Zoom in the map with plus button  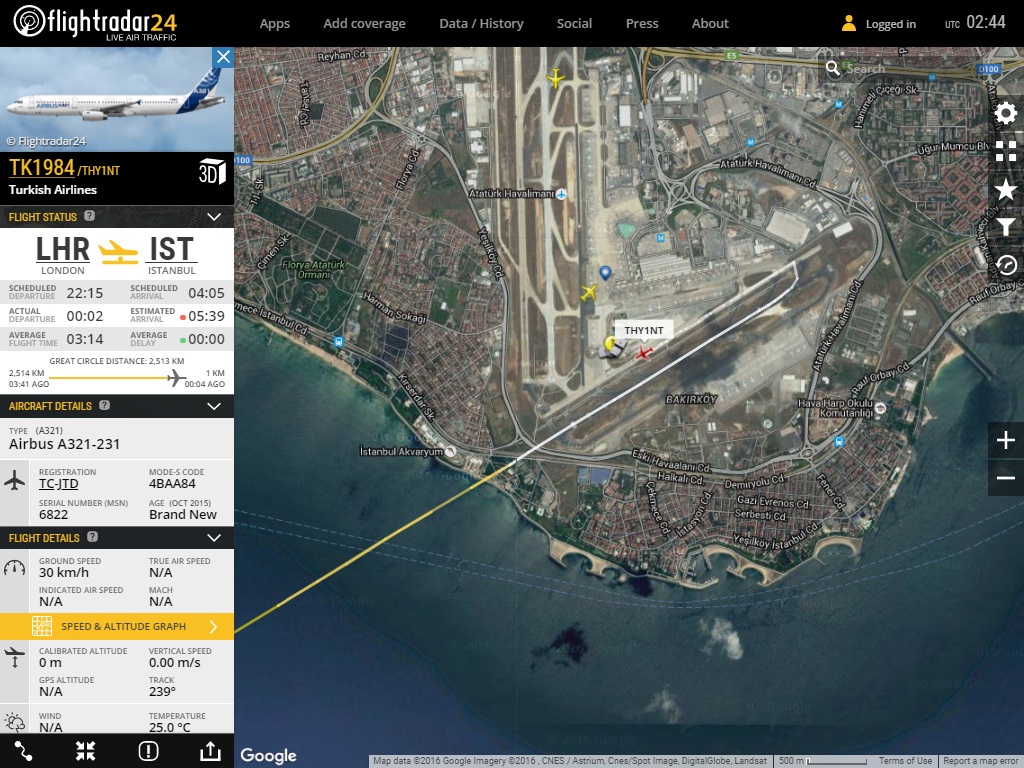pos(1005,441)
